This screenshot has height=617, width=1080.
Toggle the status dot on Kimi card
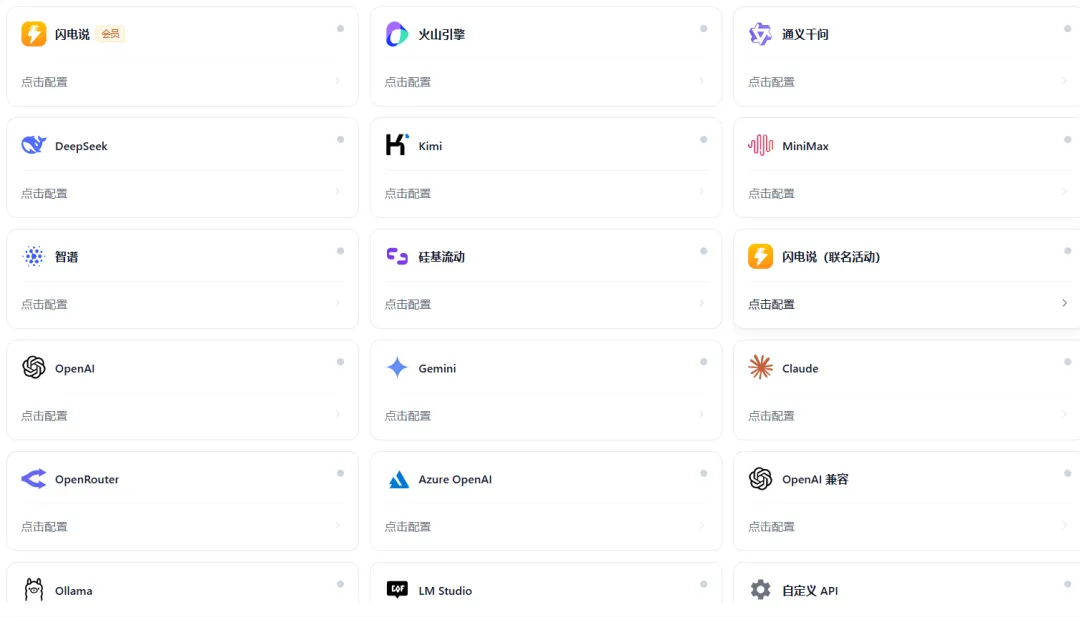point(703,140)
